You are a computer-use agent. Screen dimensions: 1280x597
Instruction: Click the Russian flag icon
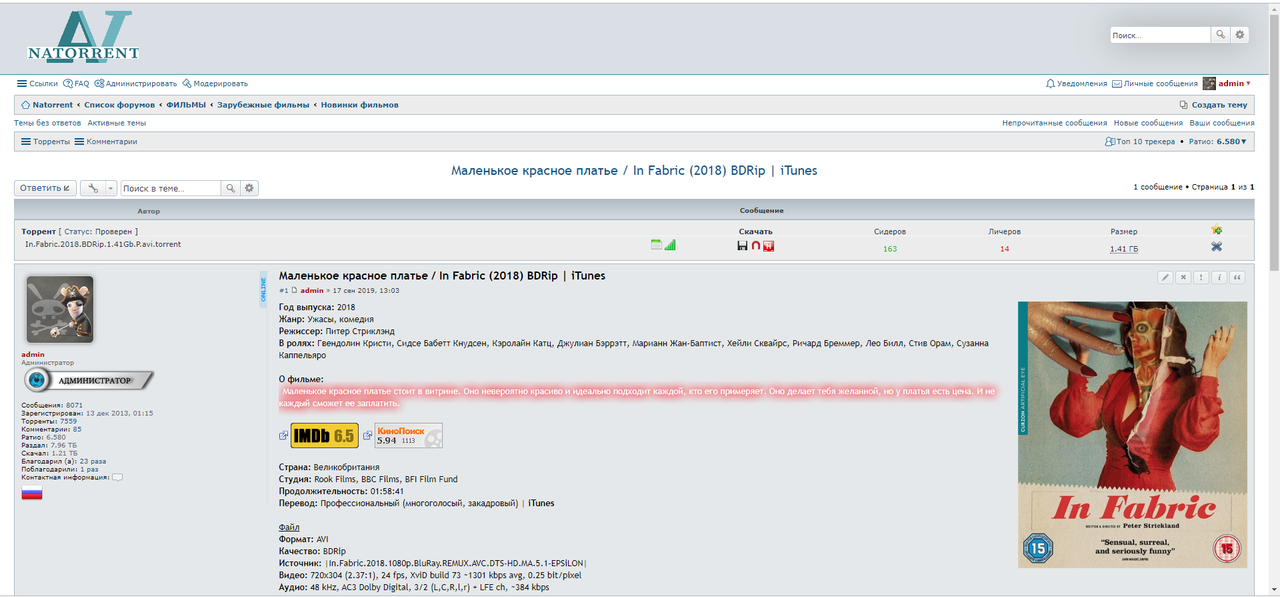click(32, 493)
